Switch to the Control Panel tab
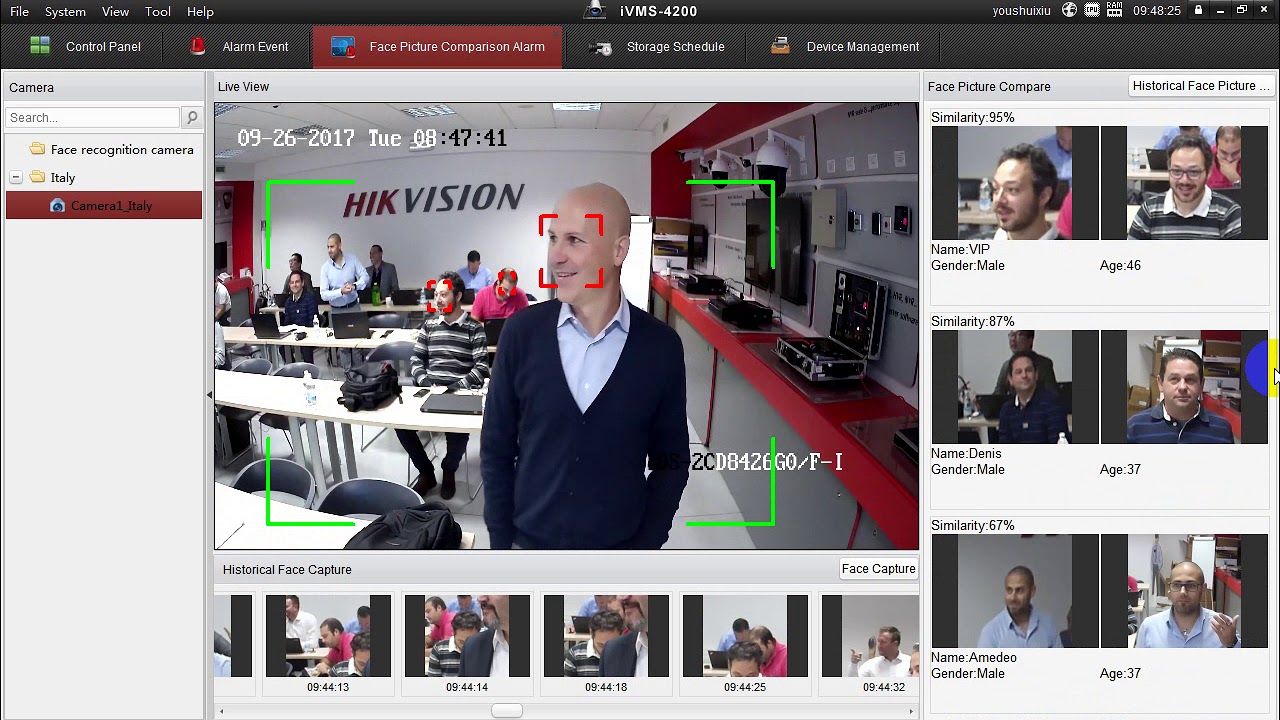Screen dimensions: 1280x720 coord(85,47)
